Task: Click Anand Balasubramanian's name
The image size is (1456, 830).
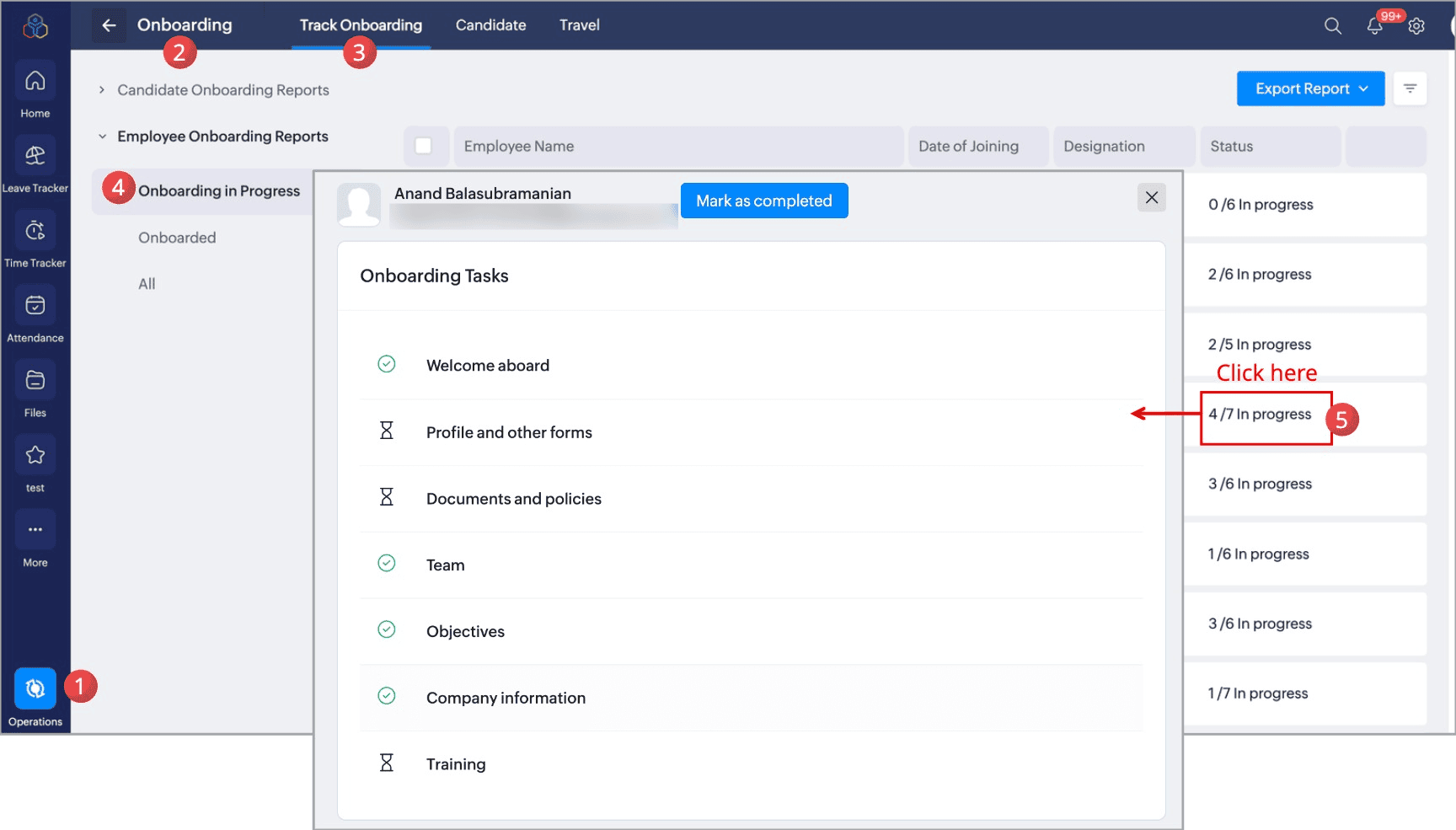Action: (x=483, y=194)
